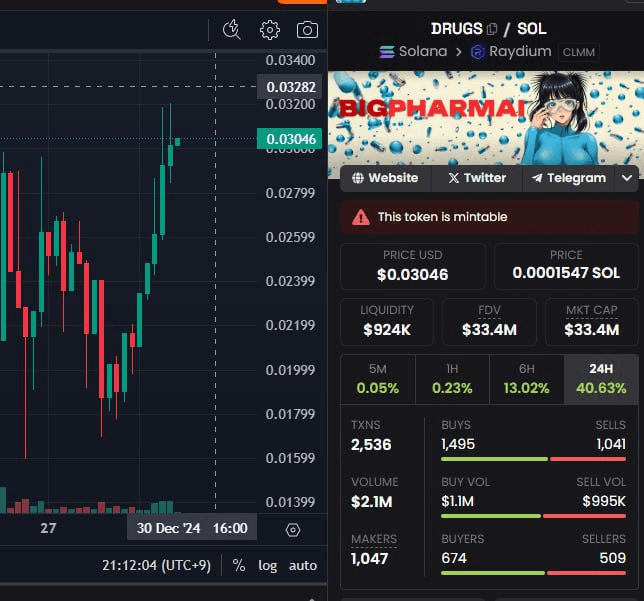Click the BUY VOL value $1.1M

click(x=457, y=501)
